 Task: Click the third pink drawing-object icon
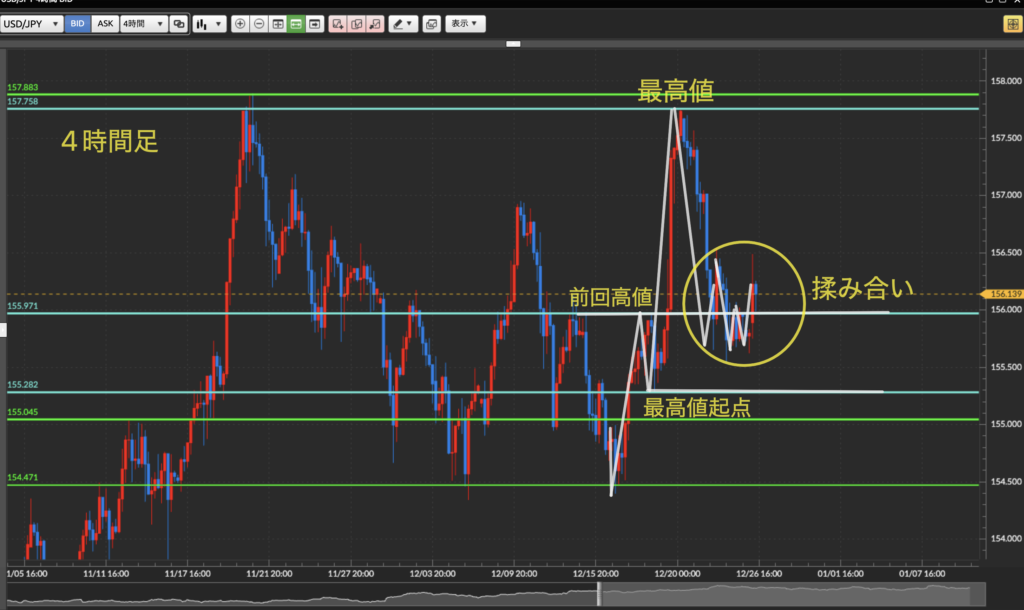(374, 23)
